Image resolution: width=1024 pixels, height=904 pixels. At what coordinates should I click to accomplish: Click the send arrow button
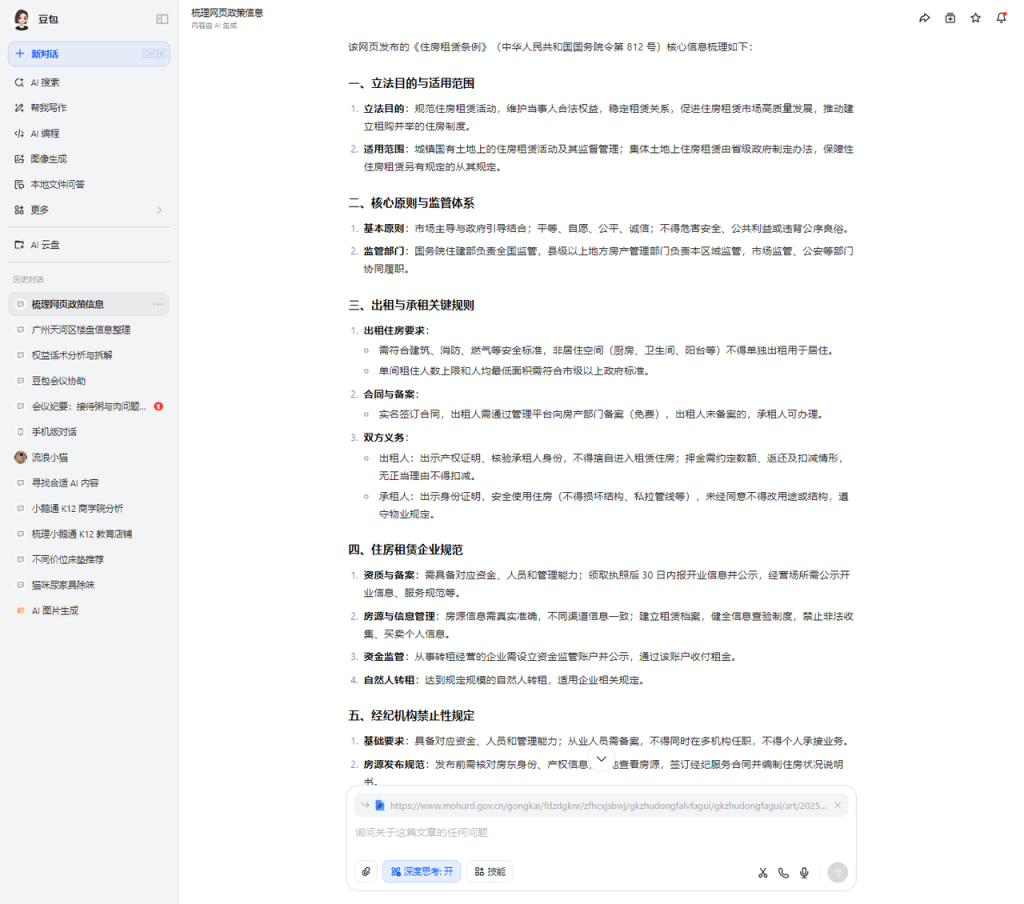click(837, 872)
